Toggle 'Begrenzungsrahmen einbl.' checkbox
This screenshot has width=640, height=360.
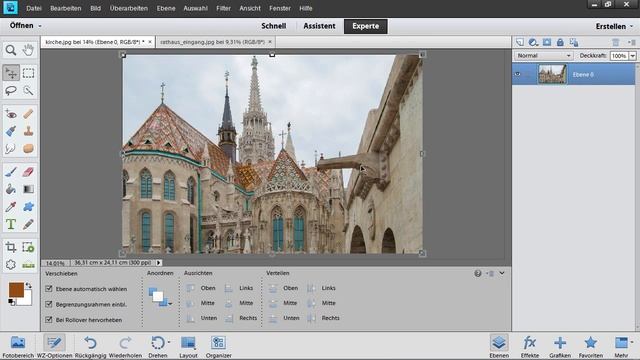click(x=49, y=304)
